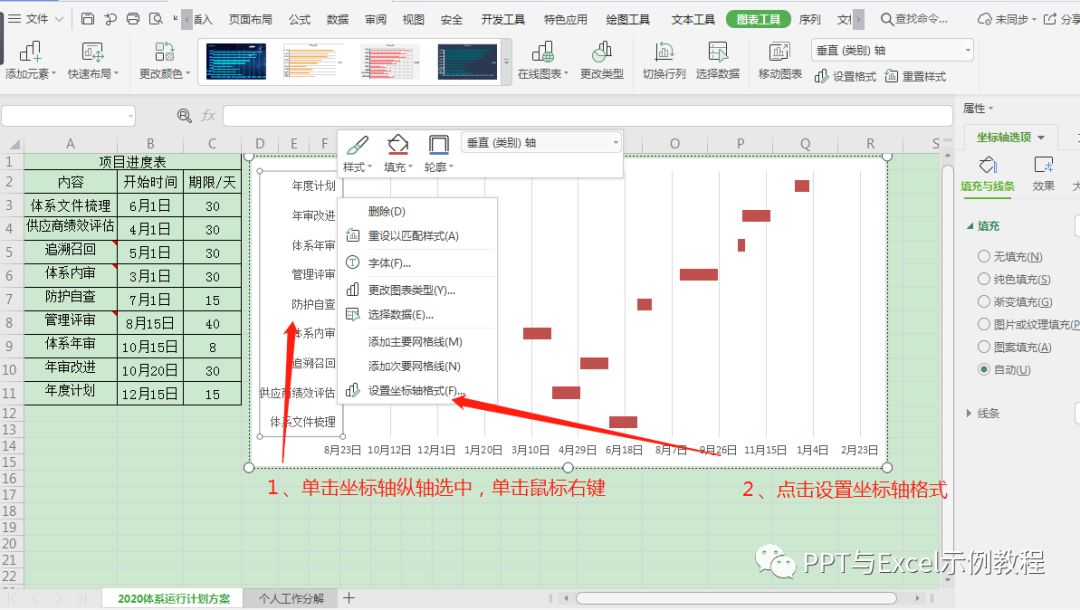Expand the 线条 section in the sidebar

tap(992, 413)
